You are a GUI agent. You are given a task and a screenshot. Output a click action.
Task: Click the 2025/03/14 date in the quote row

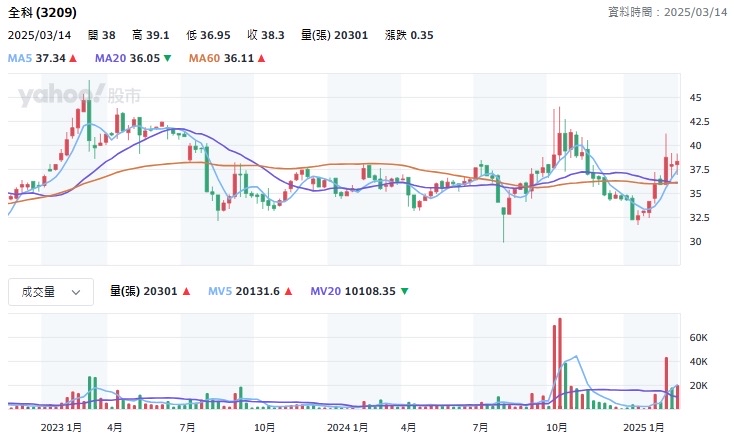pyautogui.click(x=39, y=36)
